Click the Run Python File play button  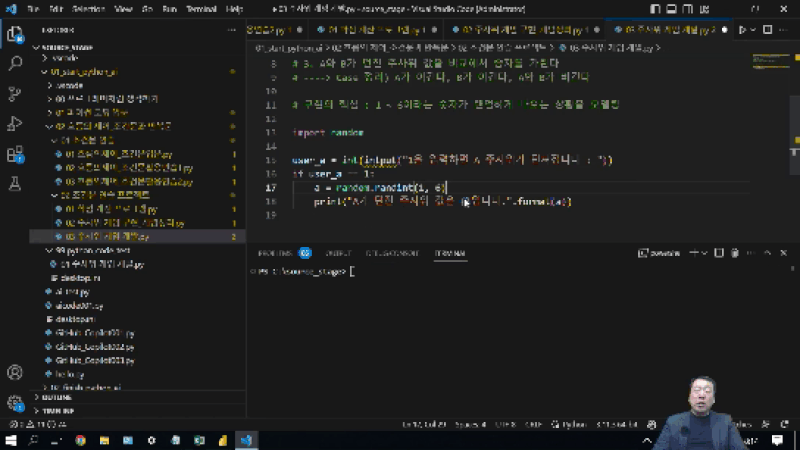[742, 31]
